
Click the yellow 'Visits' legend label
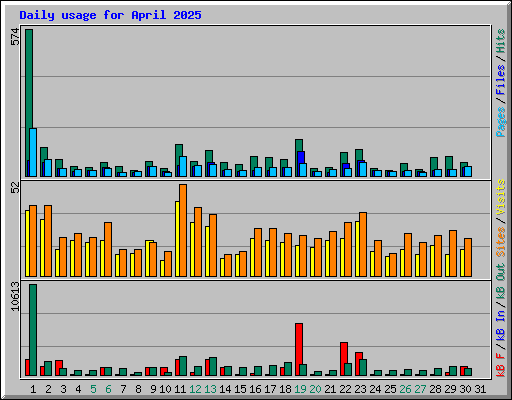pyautogui.click(x=500, y=198)
